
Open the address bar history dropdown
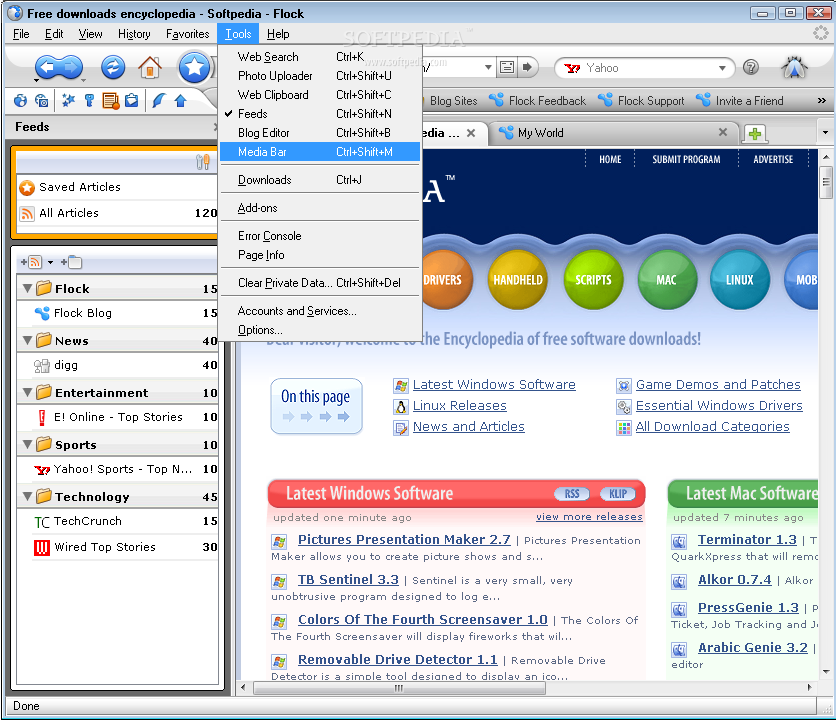pyautogui.click(x=488, y=67)
